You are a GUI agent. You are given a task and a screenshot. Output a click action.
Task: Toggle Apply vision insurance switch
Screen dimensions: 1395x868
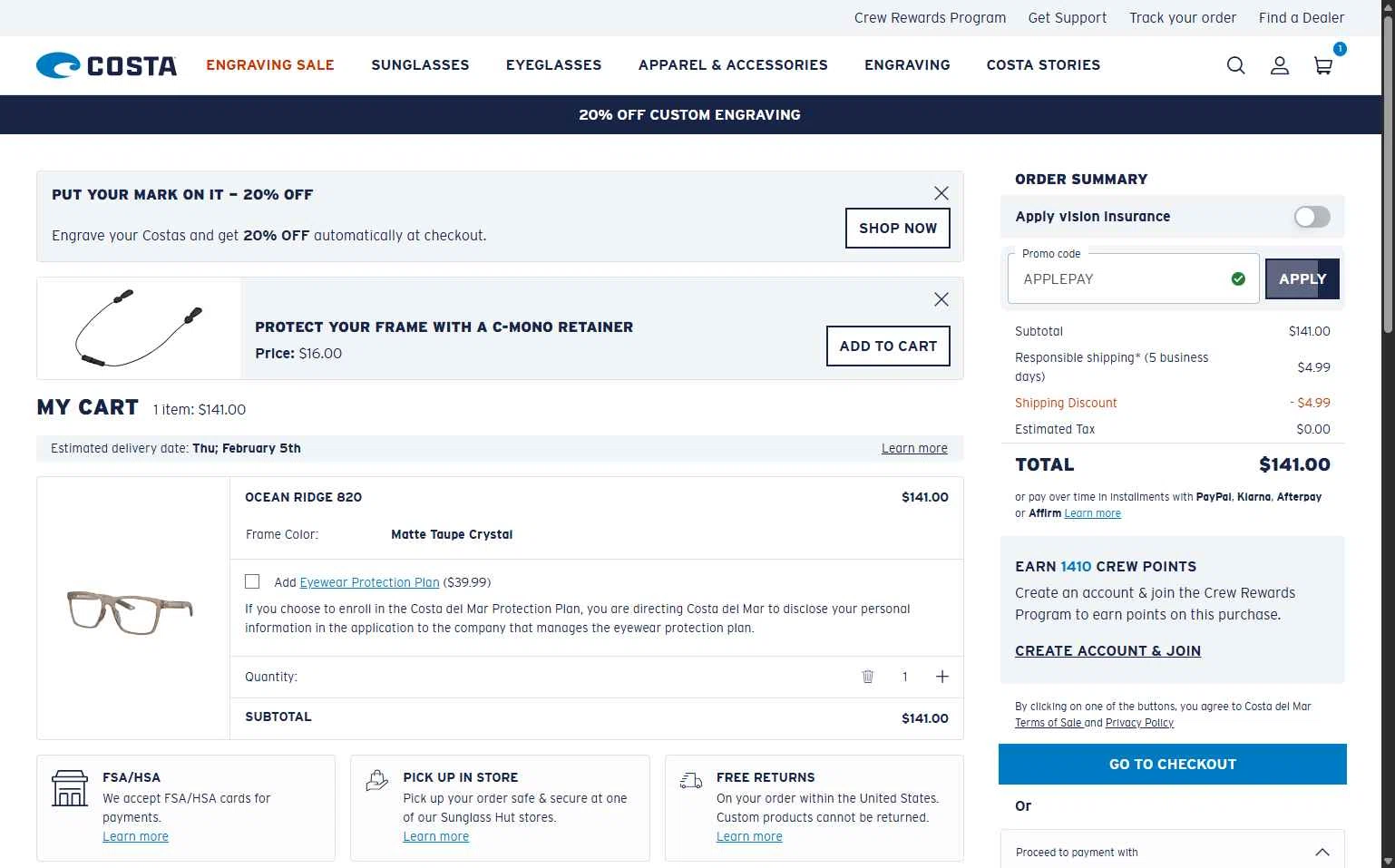click(x=1312, y=217)
